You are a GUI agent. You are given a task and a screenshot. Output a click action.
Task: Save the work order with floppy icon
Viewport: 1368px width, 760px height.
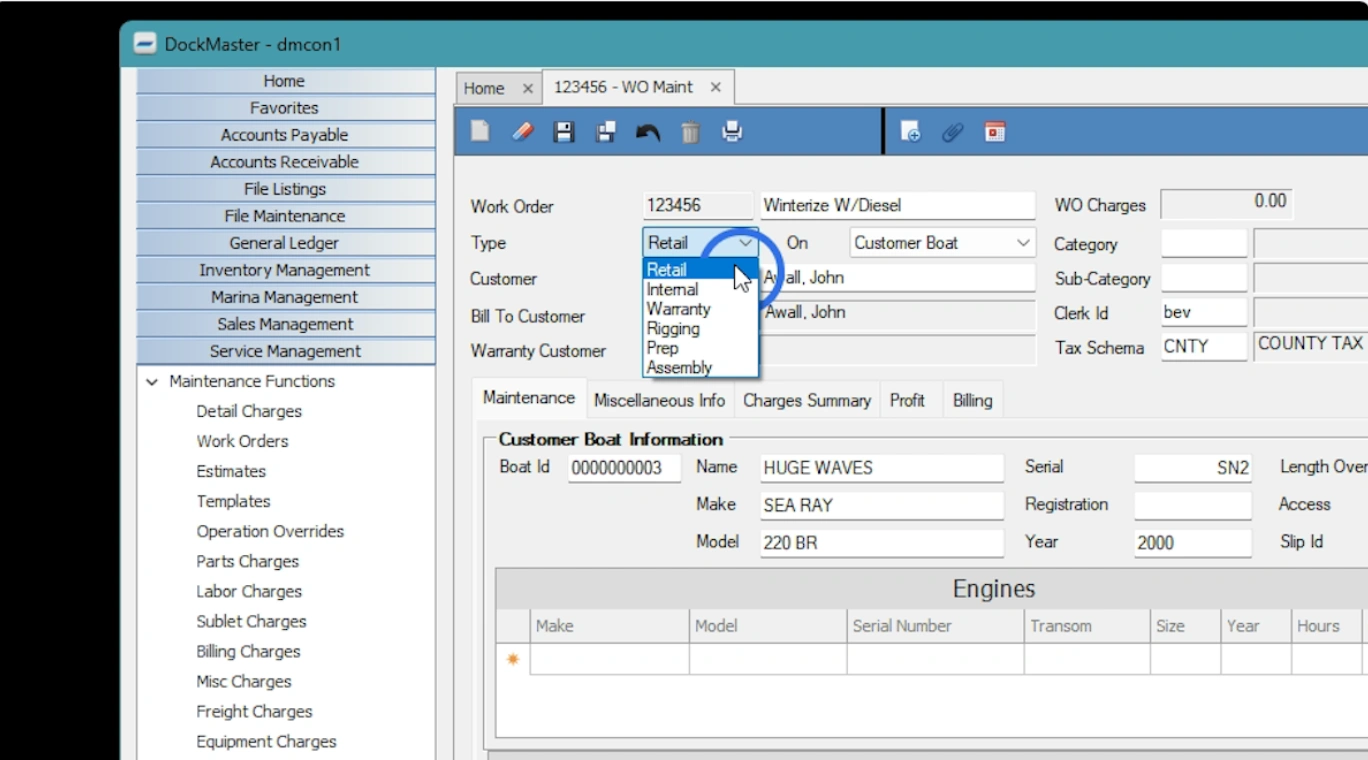tap(564, 132)
